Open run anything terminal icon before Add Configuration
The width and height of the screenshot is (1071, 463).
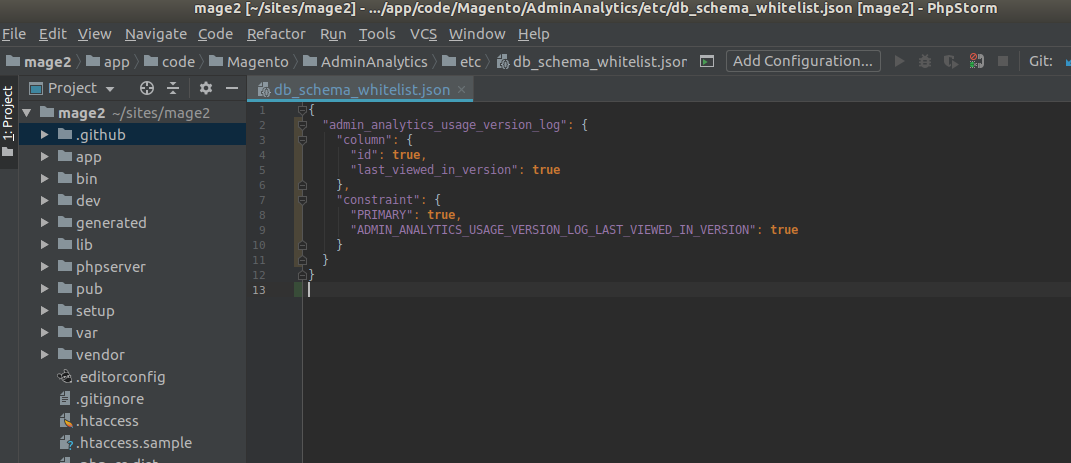coord(708,61)
